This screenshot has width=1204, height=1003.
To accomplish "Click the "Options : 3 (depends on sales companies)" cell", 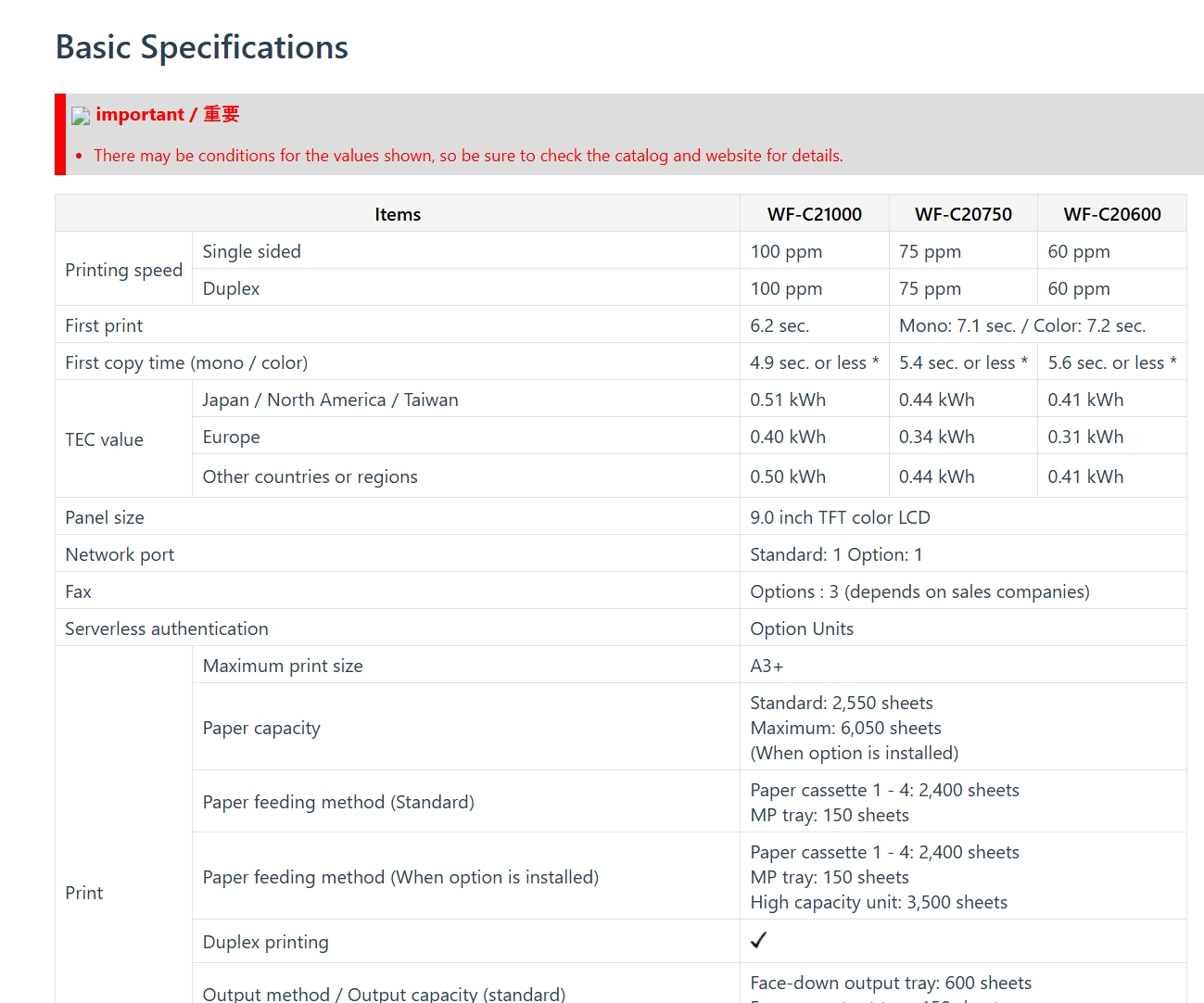I will pyautogui.click(x=919, y=591).
